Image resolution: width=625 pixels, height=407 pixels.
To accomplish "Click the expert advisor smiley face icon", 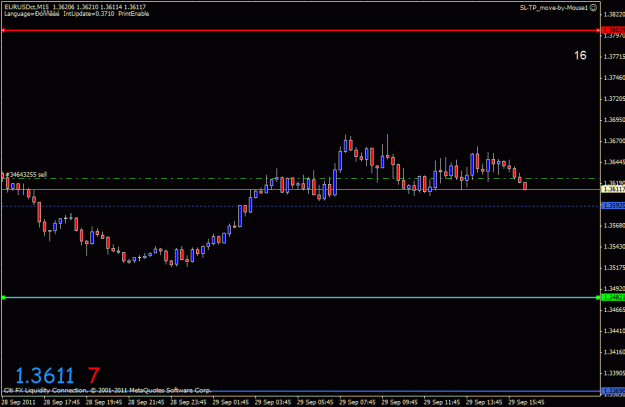I will coord(593,8).
